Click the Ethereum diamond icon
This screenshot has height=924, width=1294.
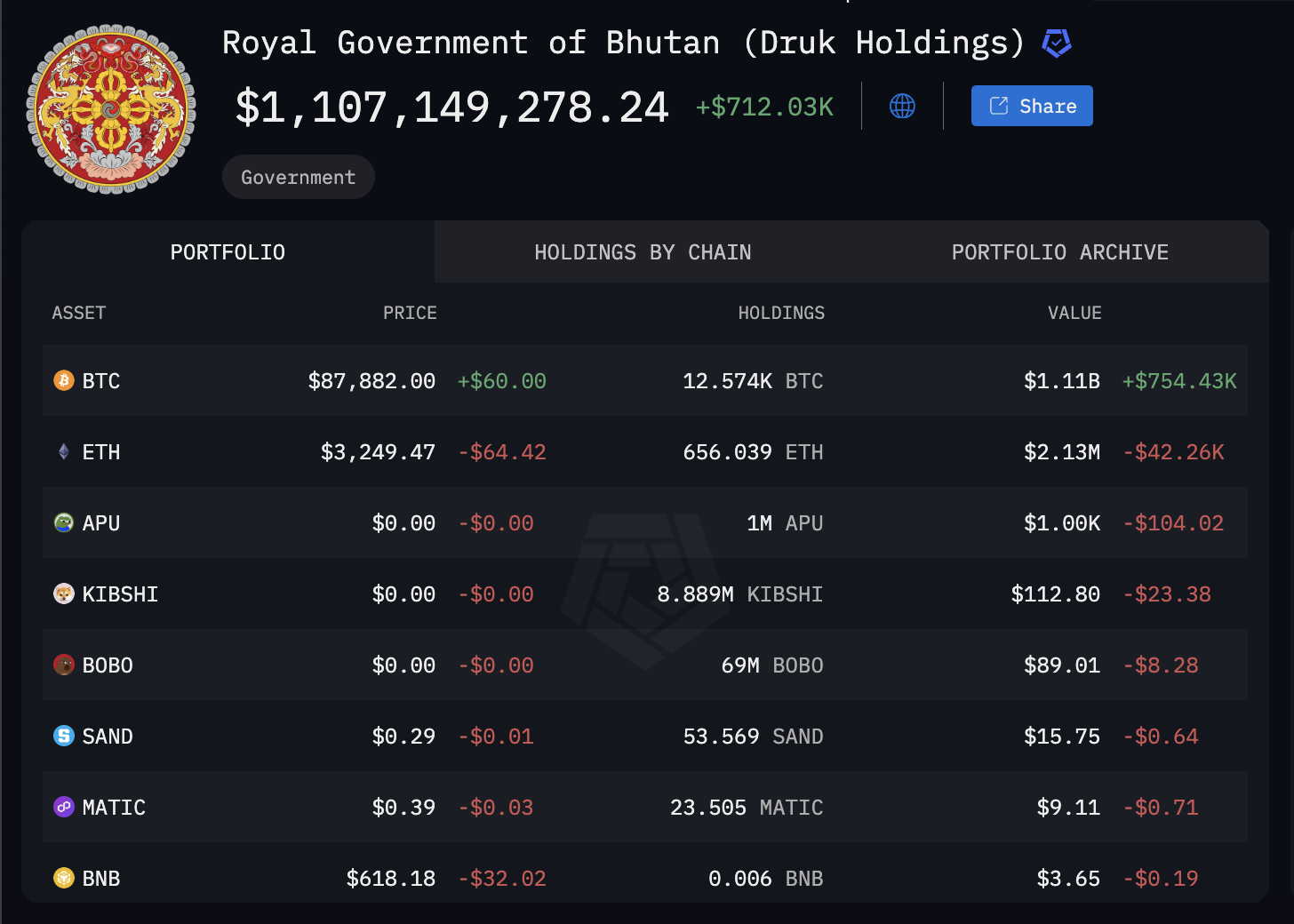tap(64, 452)
